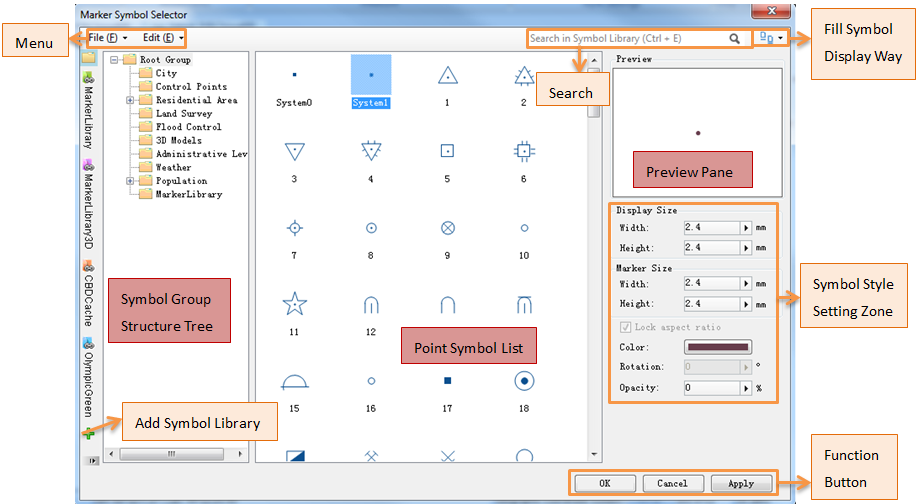
Task: Select the filled square symbol numbered 17
Action: click(x=447, y=381)
